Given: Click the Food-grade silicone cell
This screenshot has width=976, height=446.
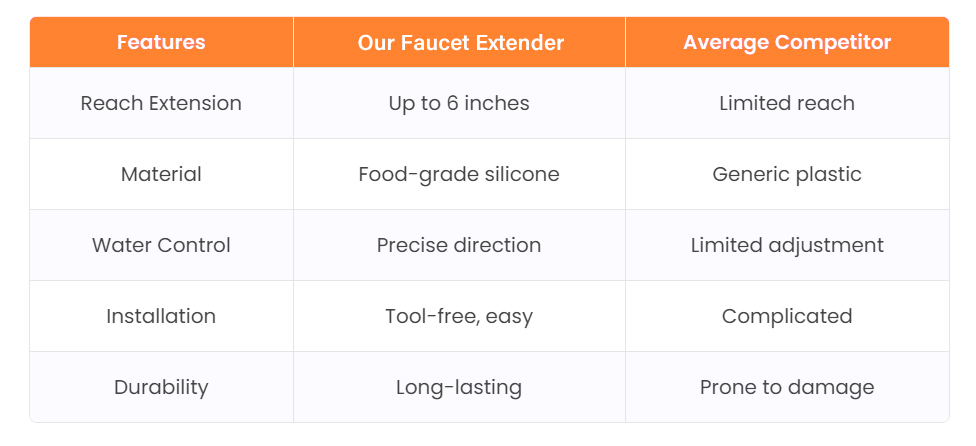Looking at the screenshot, I should point(459,174).
